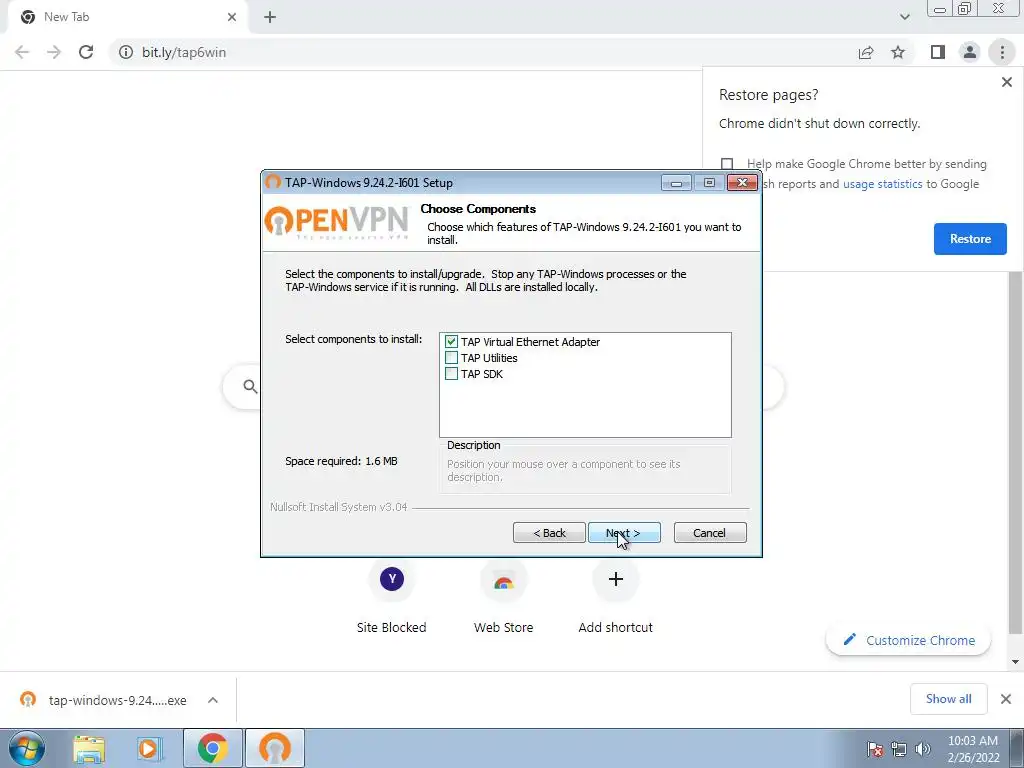The image size is (1024, 768).
Task: Click Next in the TAP-Windows setup
Action: [x=624, y=533]
